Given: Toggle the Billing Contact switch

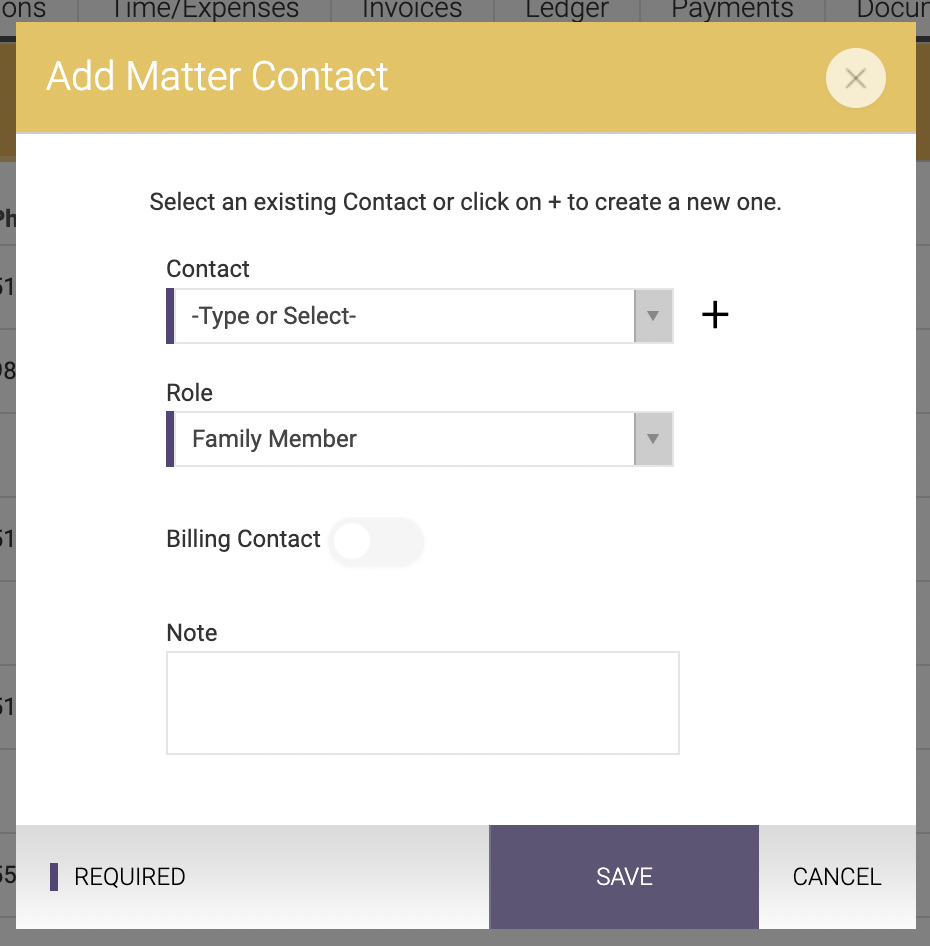Looking at the screenshot, I should coord(376,541).
